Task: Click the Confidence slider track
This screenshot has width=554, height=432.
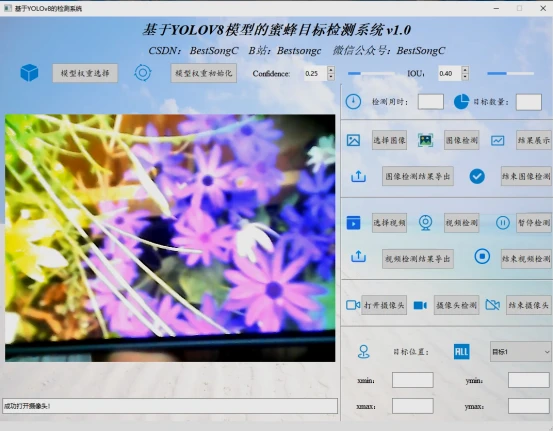Action: (x=371, y=73)
